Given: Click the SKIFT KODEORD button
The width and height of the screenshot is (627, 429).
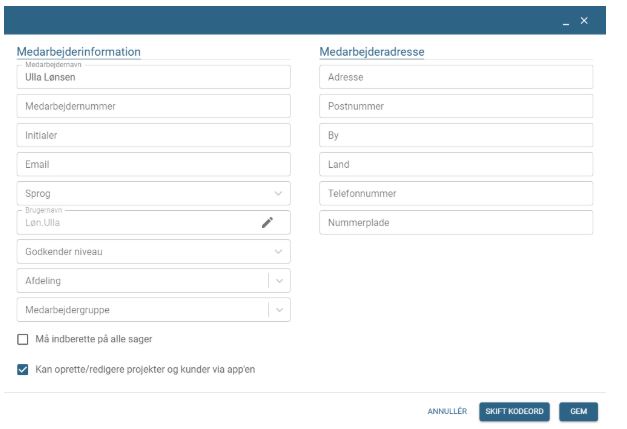Looking at the screenshot, I should pos(514,411).
